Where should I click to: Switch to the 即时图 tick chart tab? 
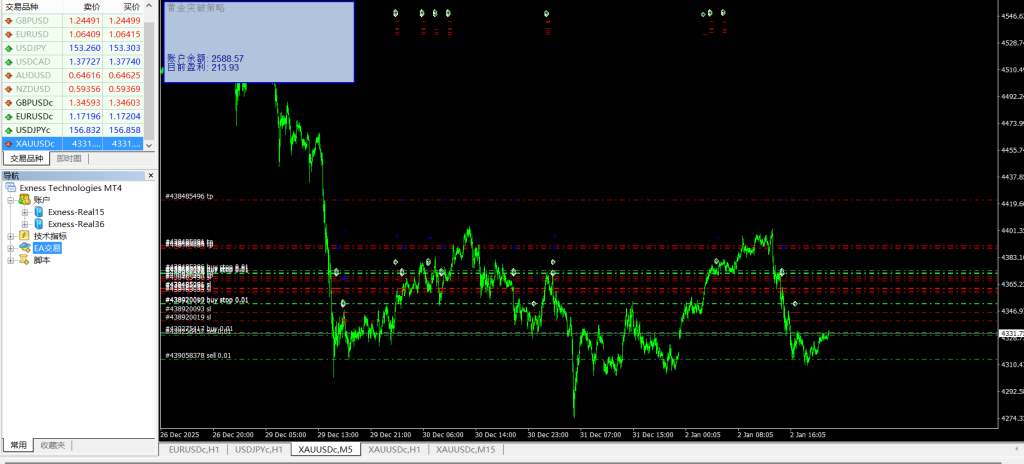pos(69,159)
